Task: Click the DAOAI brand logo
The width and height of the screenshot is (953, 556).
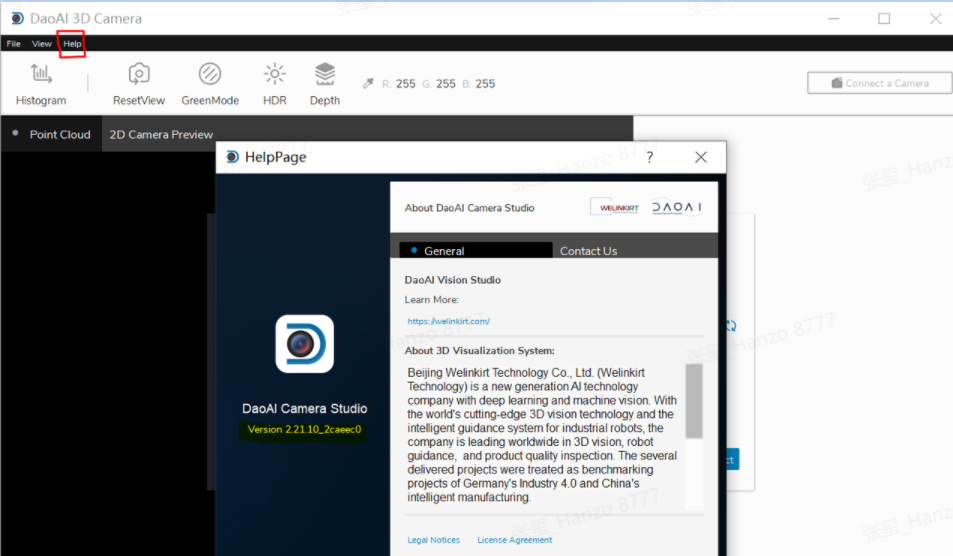Action: pos(676,207)
